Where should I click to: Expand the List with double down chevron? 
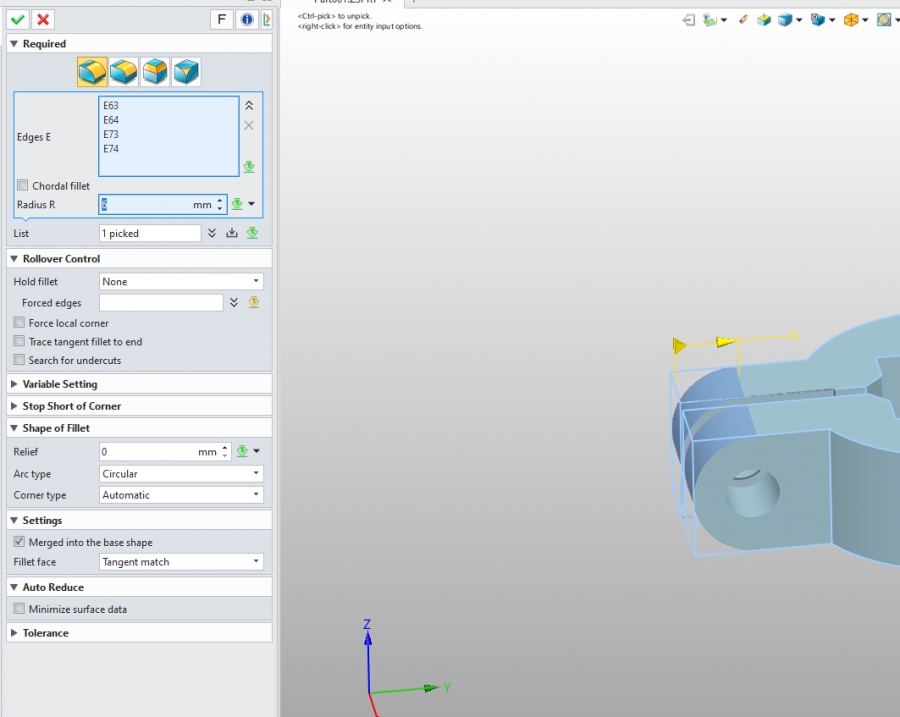[212, 233]
